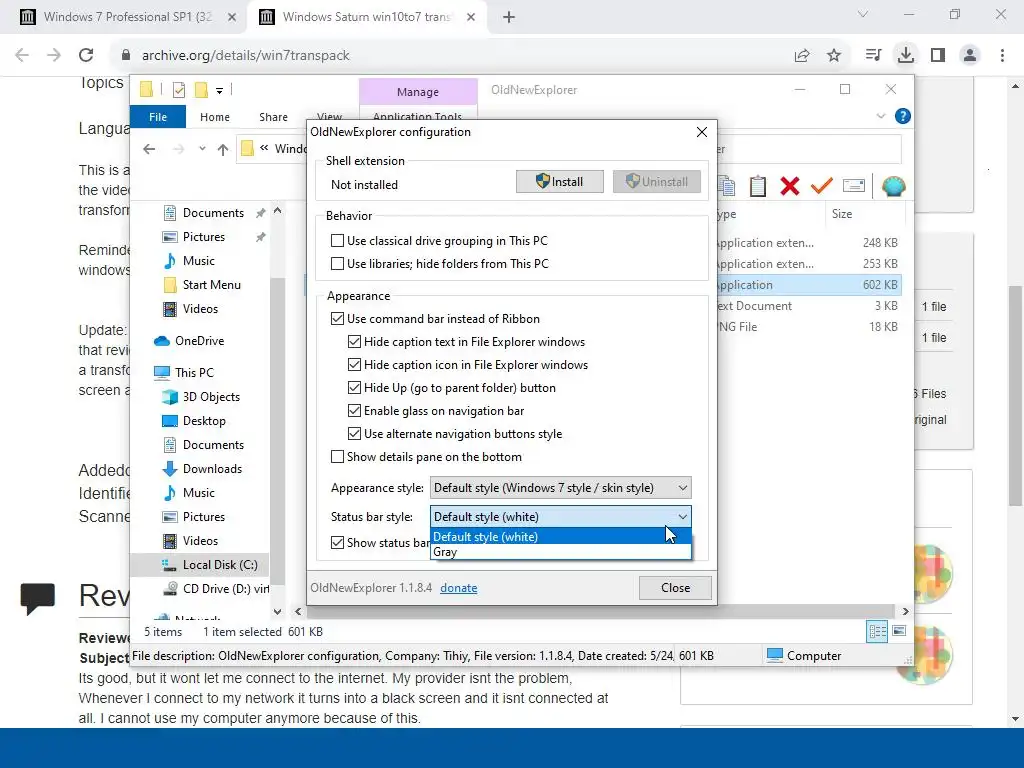Open quick access toolbar customize arrow
Image resolution: width=1024 pixels, height=768 pixels.
(219, 91)
